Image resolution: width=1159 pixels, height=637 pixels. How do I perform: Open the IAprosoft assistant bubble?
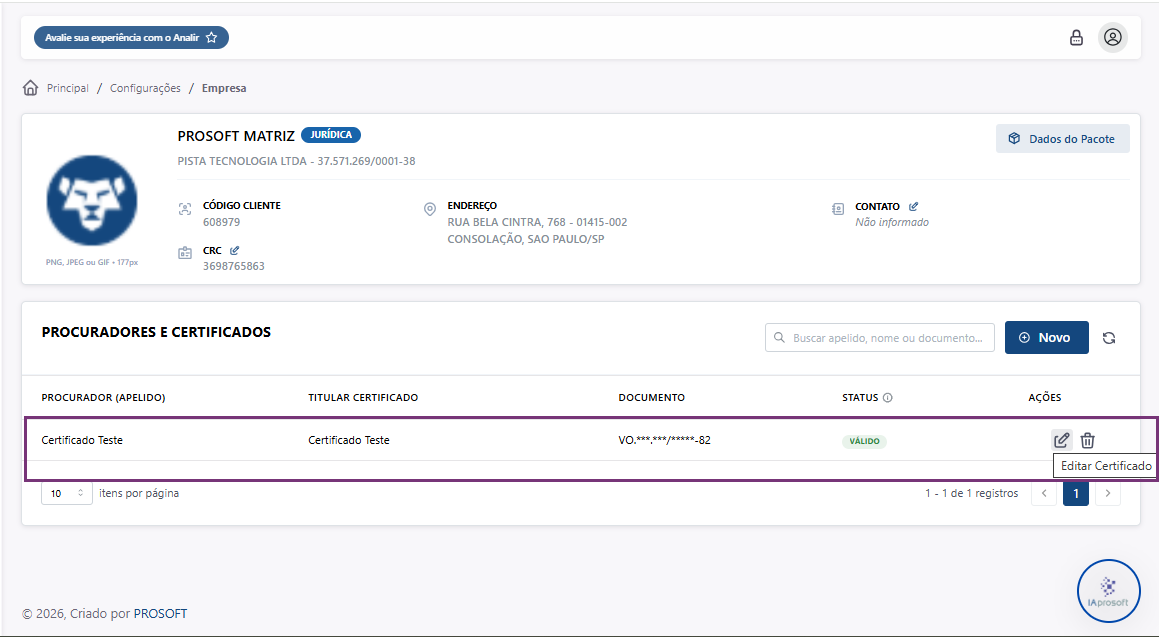coord(1108,591)
